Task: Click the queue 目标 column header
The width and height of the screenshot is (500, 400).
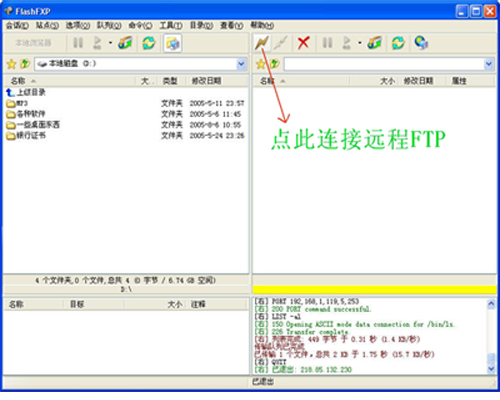Action: click(x=94, y=304)
